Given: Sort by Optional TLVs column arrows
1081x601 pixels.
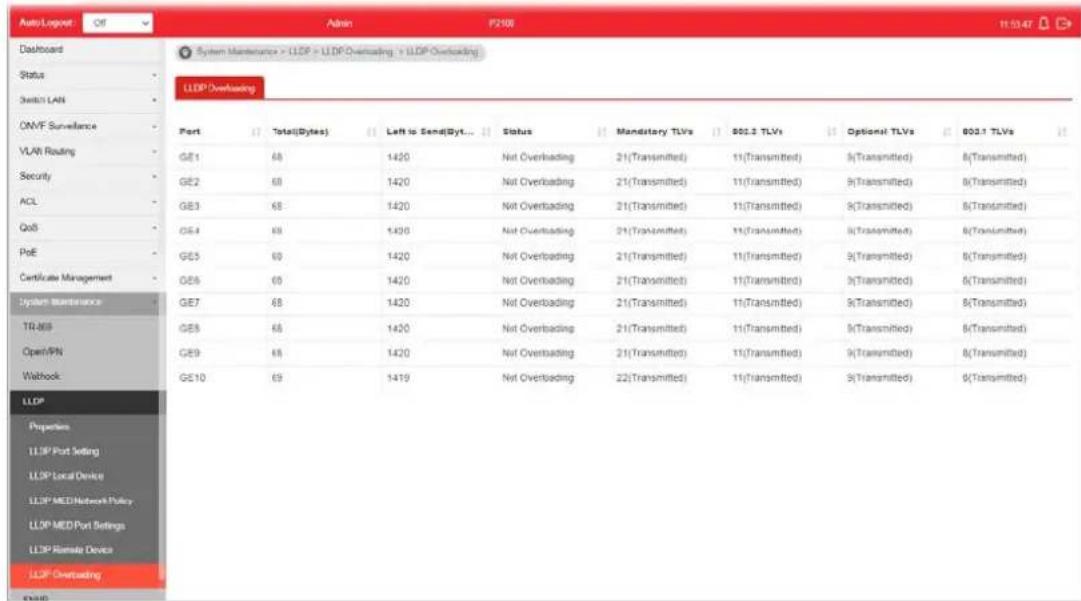Looking at the screenshot, I should click(947, 132).
